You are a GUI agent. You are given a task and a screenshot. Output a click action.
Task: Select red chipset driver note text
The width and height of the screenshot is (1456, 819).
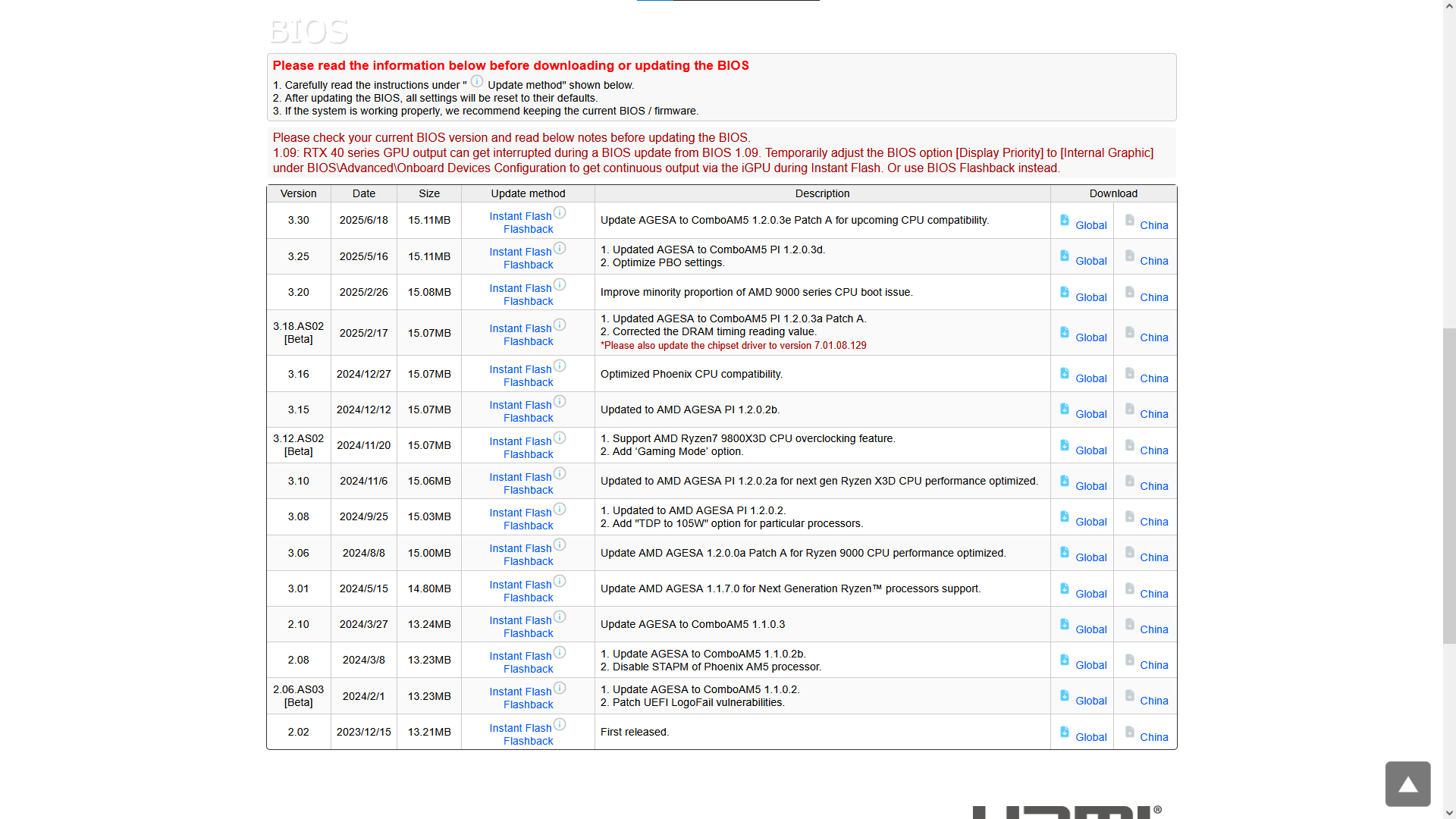coord(733,345)
